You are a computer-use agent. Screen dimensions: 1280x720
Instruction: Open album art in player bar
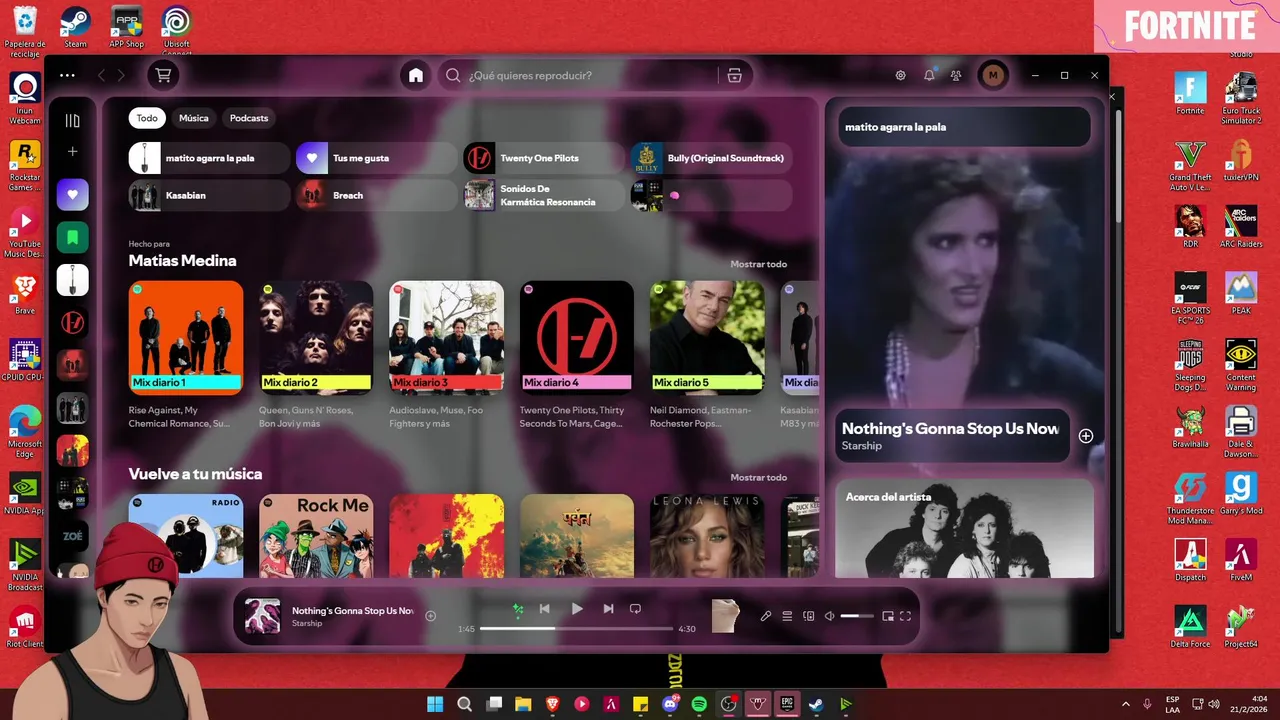(x=263, y=616)
